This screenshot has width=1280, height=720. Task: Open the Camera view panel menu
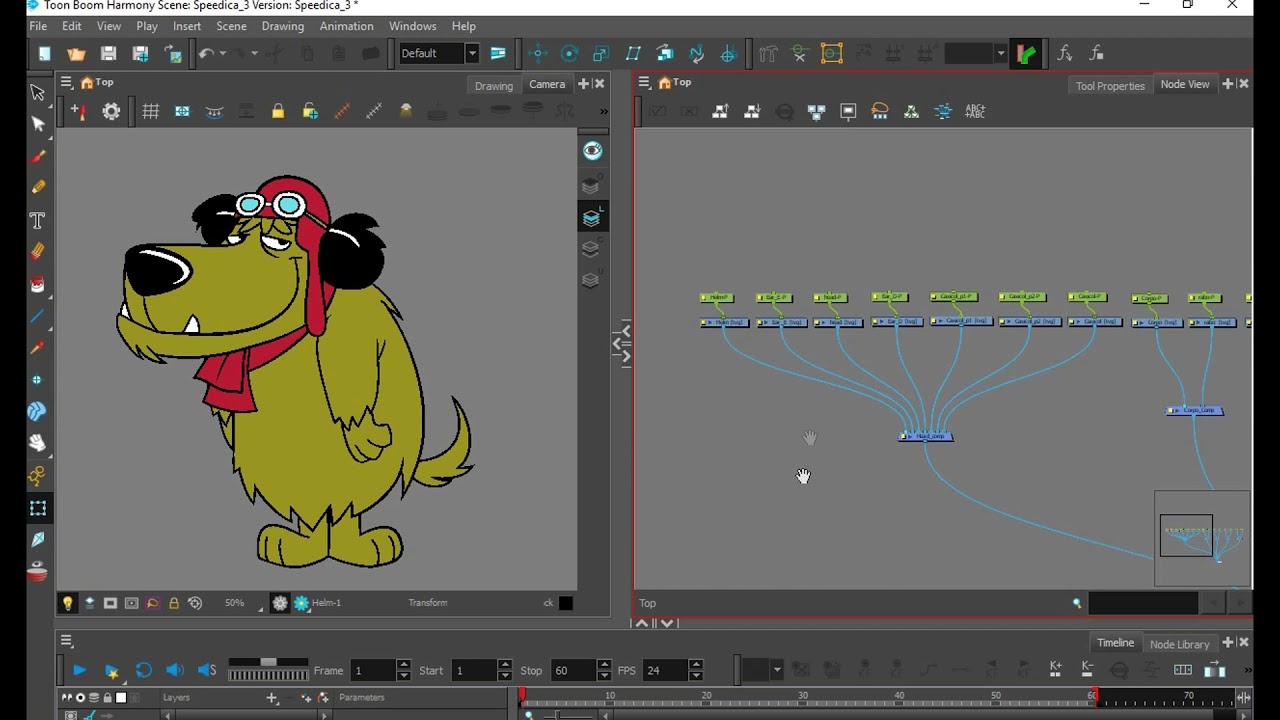(66, 82)
